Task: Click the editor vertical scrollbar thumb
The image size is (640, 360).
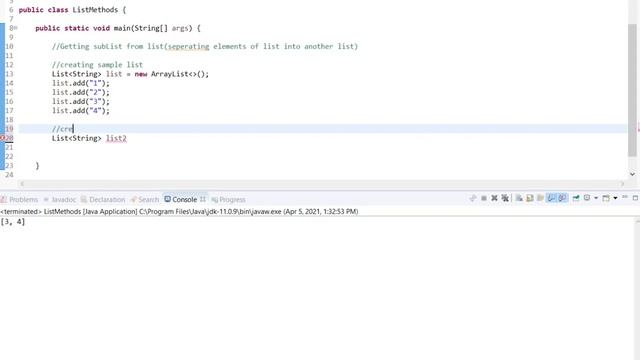Action: point(632,90)
